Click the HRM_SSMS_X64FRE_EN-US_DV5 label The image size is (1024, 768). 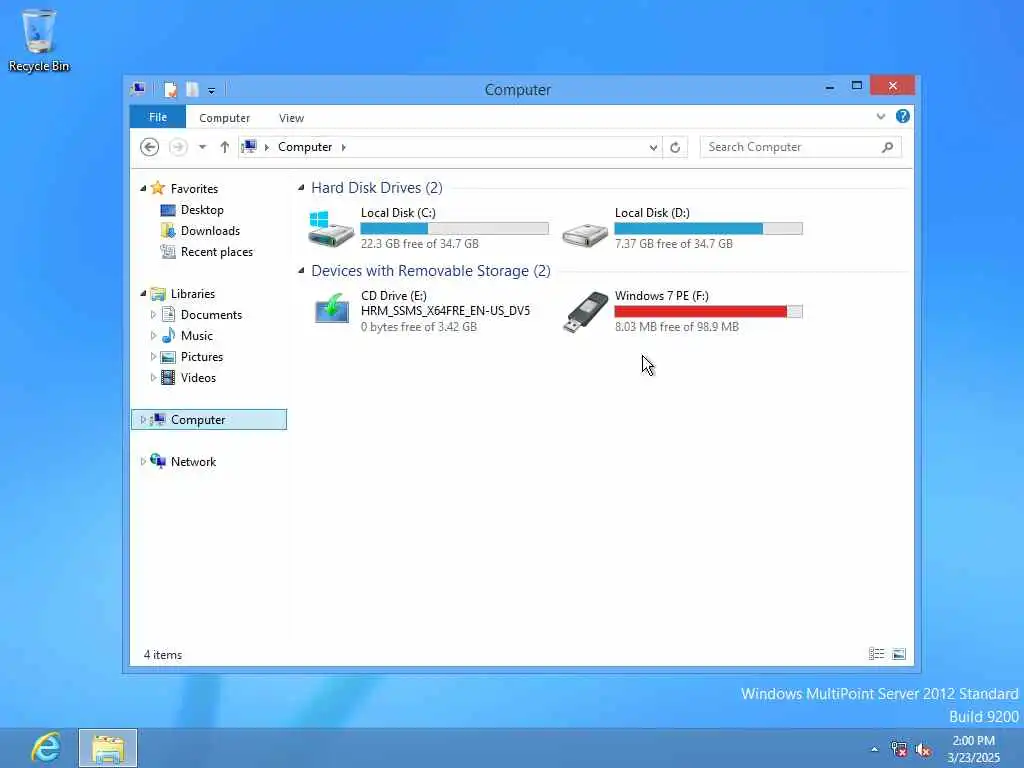(x=445, y=311)
